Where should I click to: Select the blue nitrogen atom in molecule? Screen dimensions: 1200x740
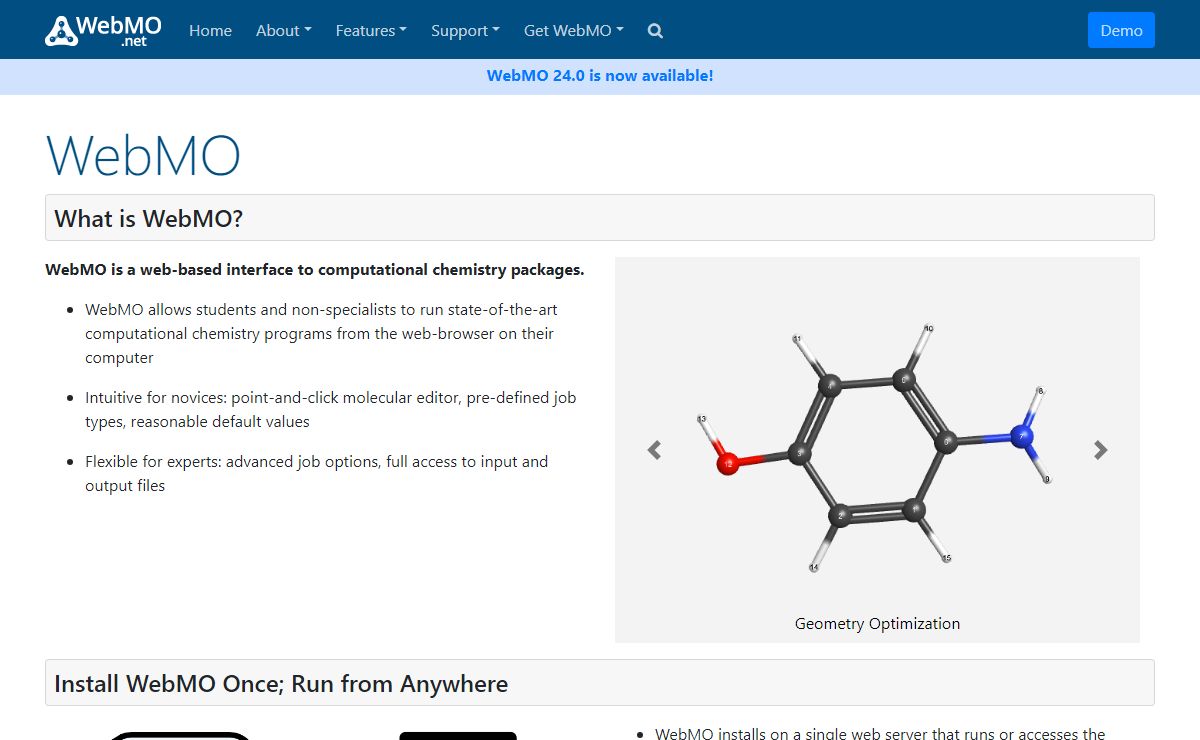(1021, 437)
